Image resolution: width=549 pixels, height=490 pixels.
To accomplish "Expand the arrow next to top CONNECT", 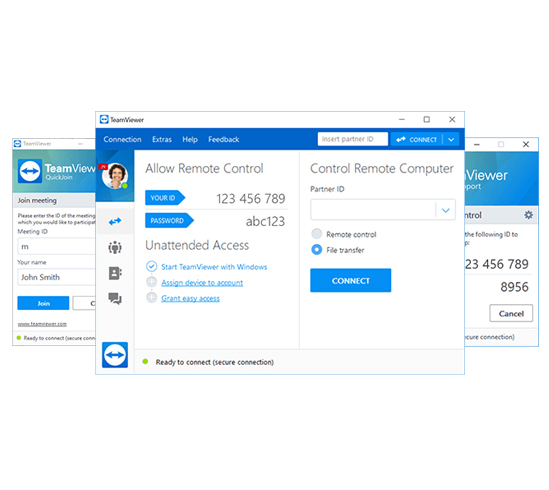I will point(451,139).
